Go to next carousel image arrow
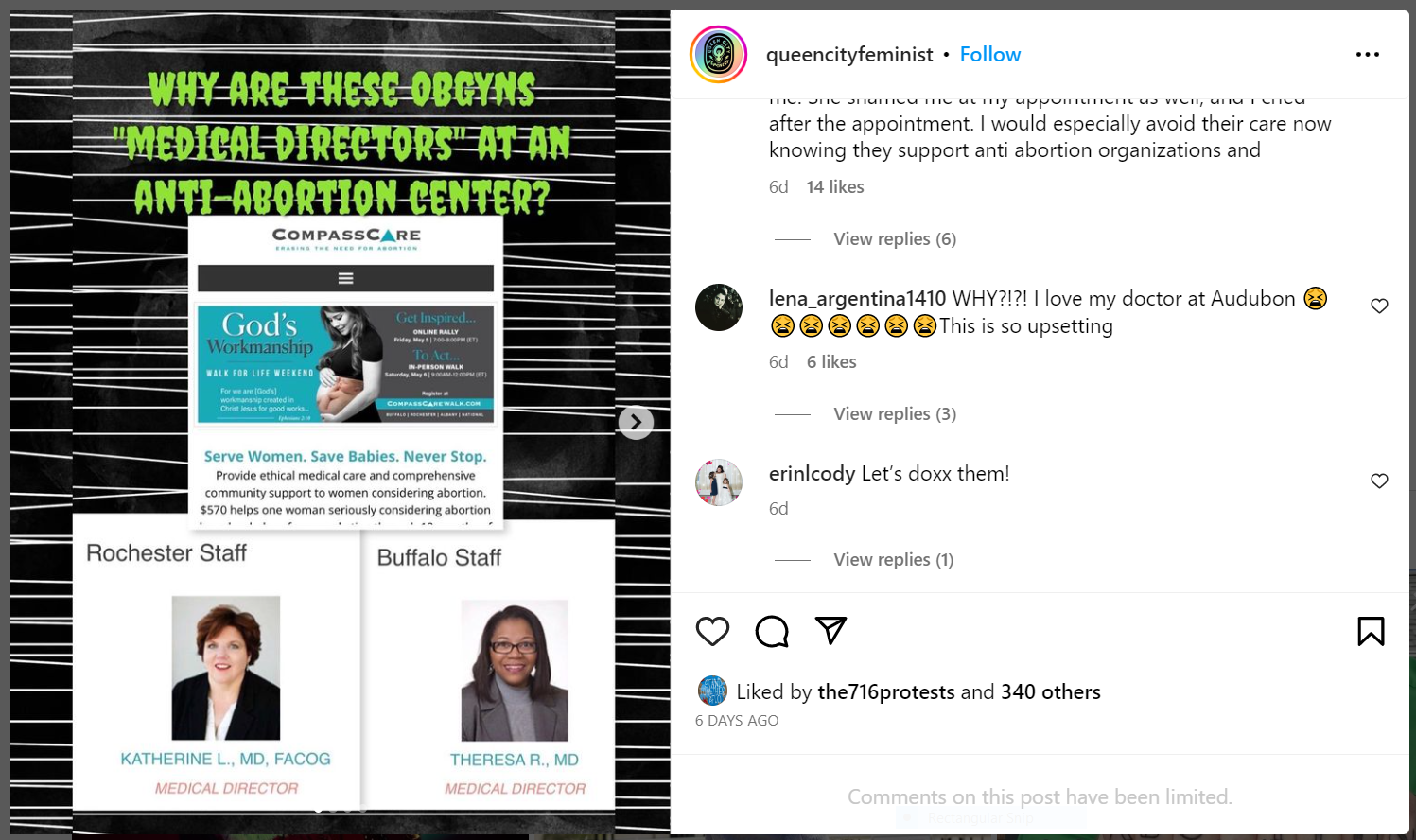The width and height of the screenshot is (1416, 840). click(x=636, y=422)
